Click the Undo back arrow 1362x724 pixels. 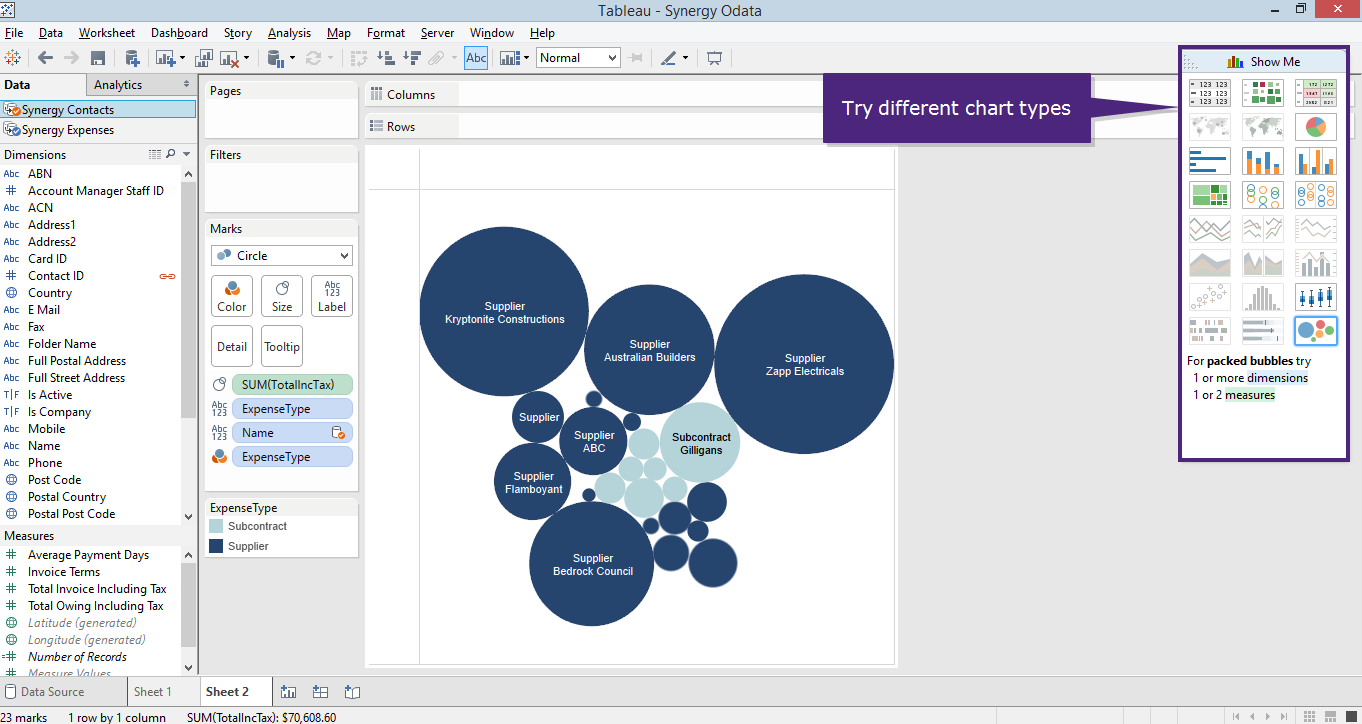tap(46, 58)
